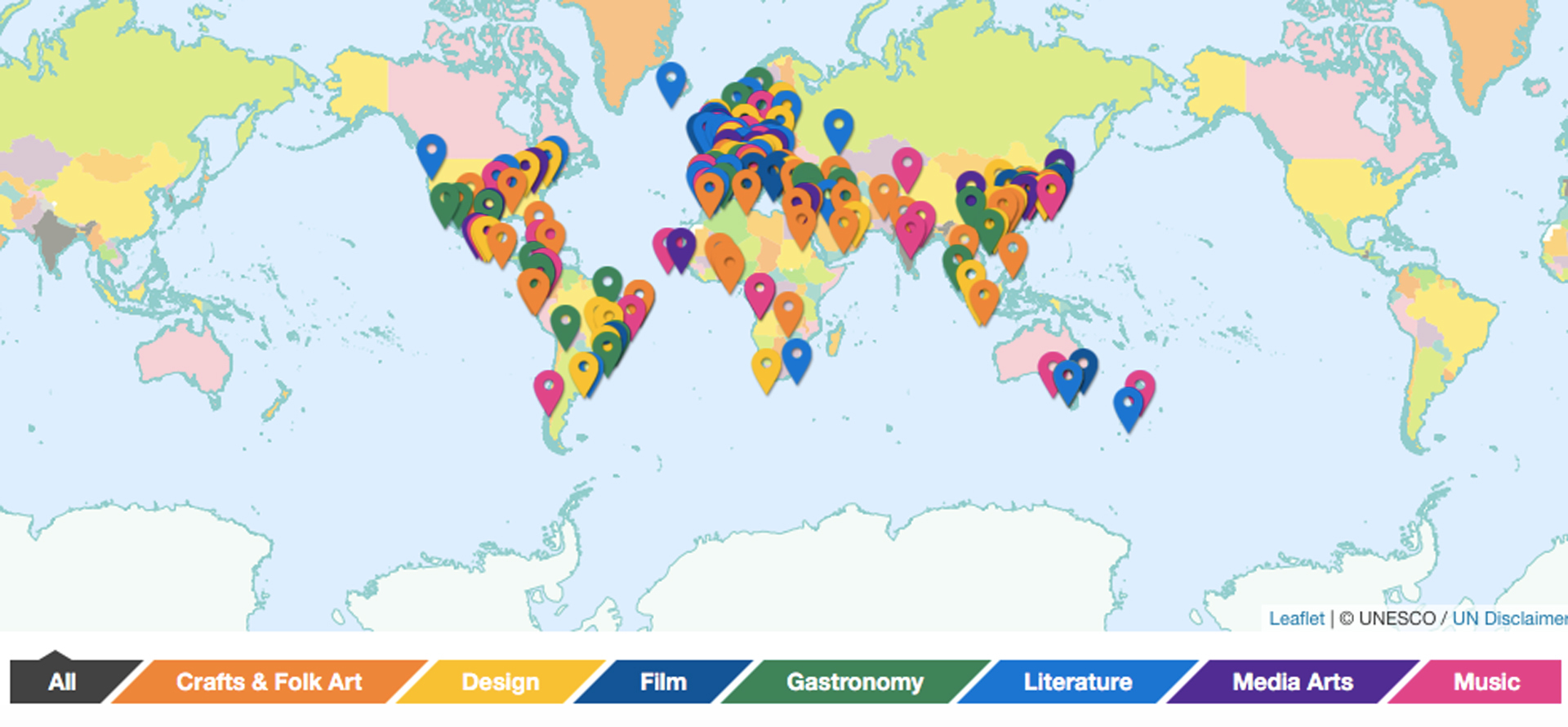Image resolution: width=1568 pixels, height=727 pixels.
Task: Filter cities by Film category
Action: pyautogui.click(x=663, y=681)
